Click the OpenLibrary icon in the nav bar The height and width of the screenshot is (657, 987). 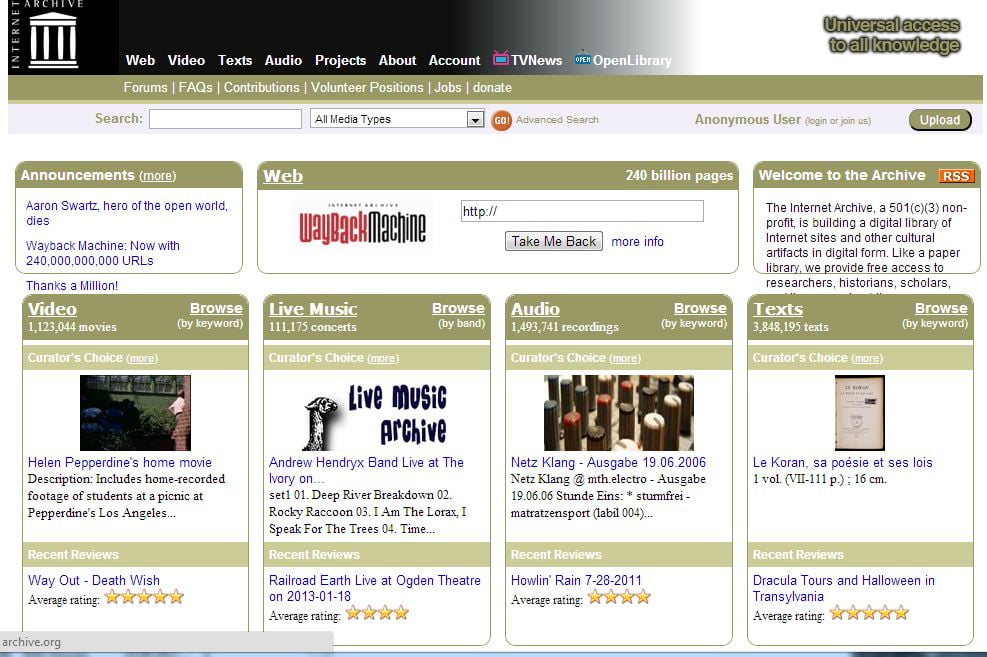(582, 59)
